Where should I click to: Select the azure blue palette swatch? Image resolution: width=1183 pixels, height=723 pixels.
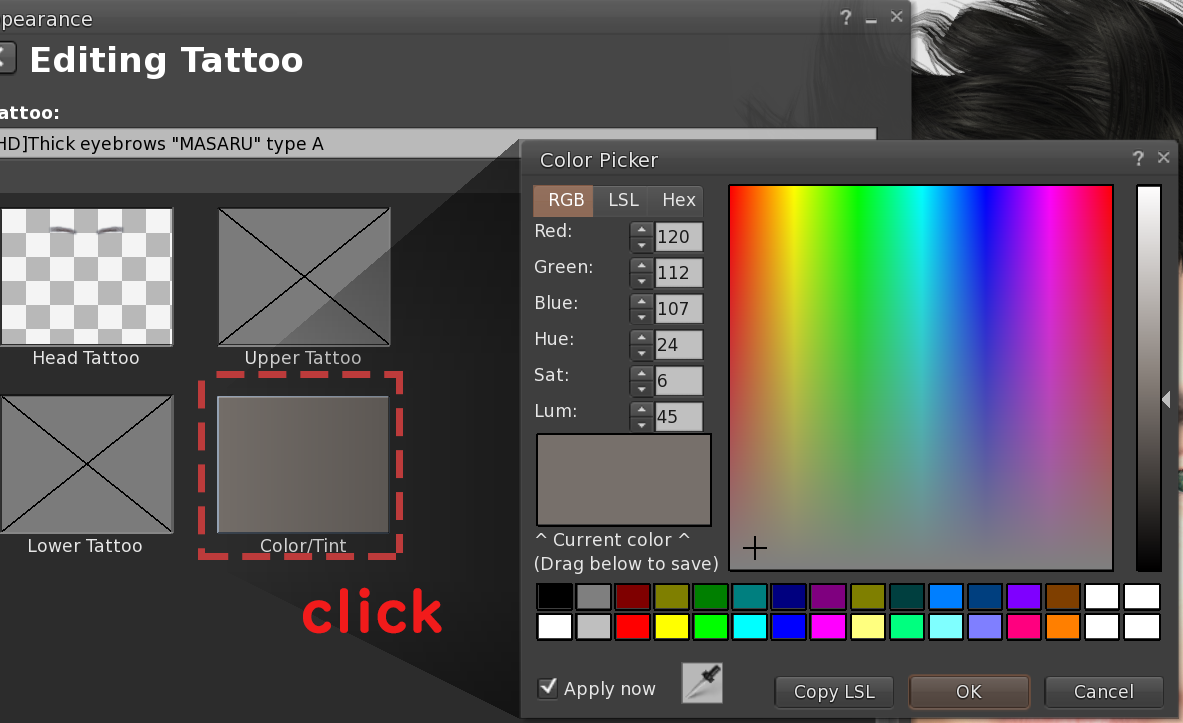(945, 596)
